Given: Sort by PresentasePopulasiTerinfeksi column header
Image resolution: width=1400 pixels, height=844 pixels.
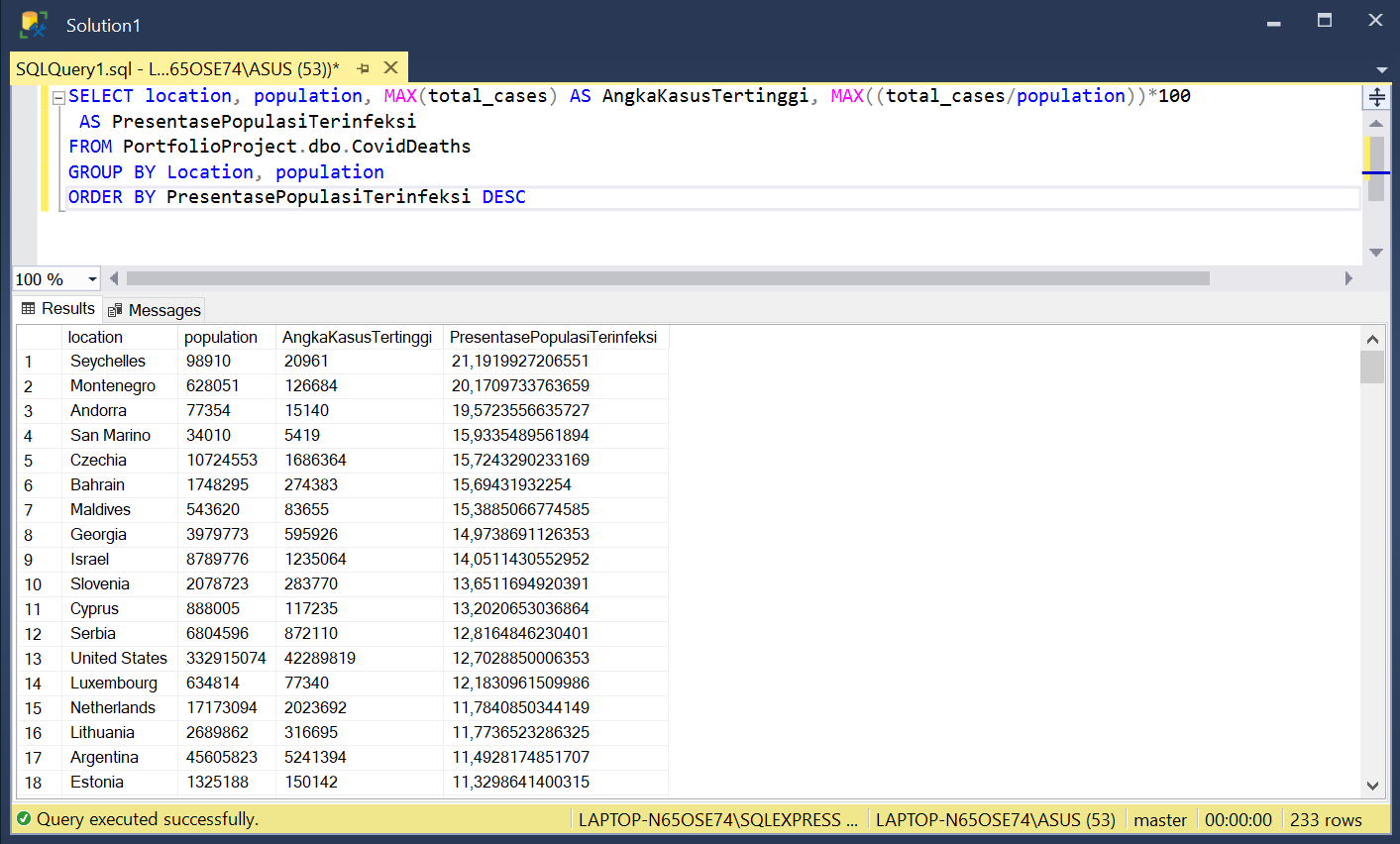Looking at the screenshot, I should 555,337.
